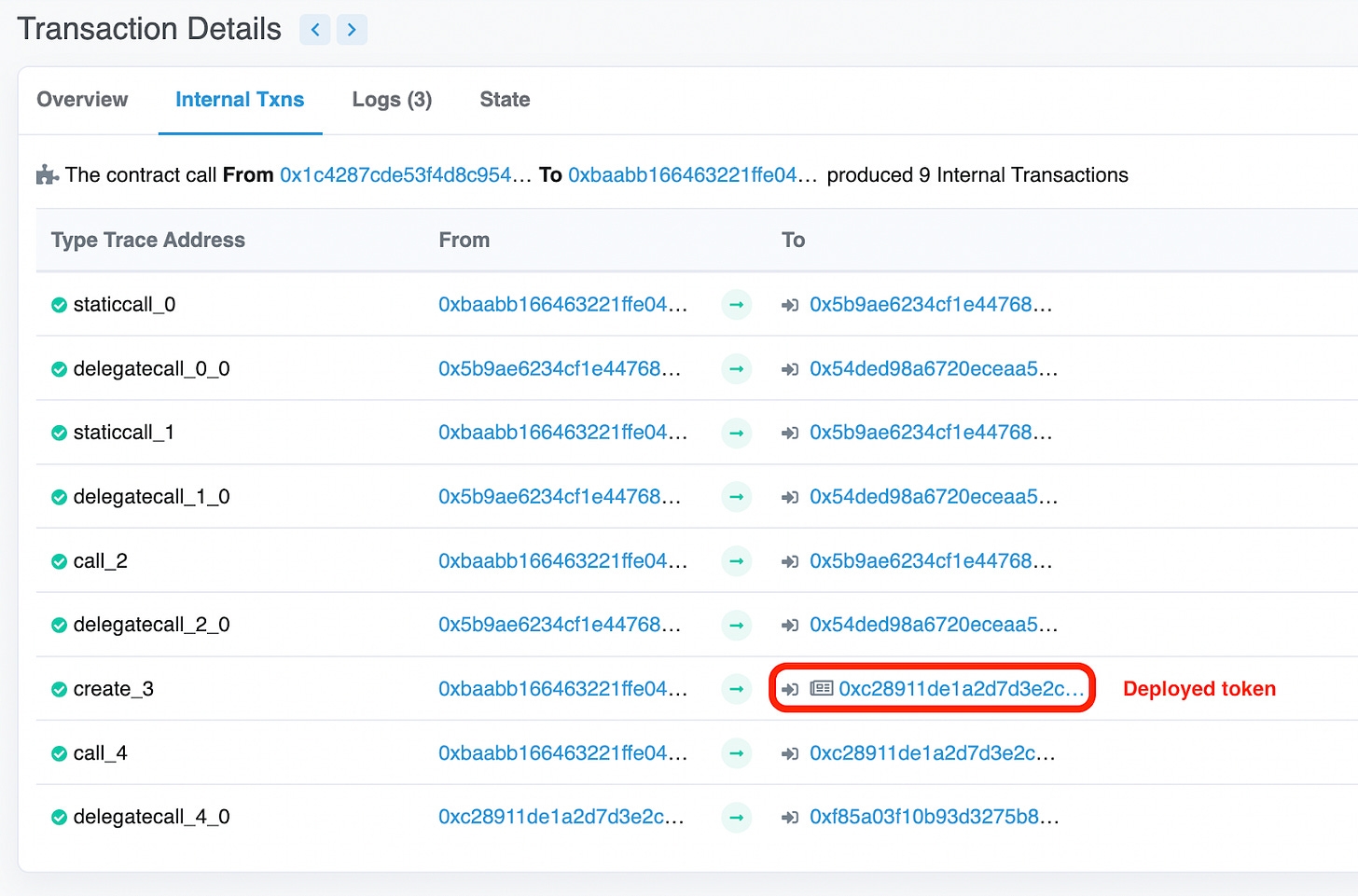1358x896 pixels.
Task: Click the contract puzzle icon beside call summary
Action: [x=47, y=175]
